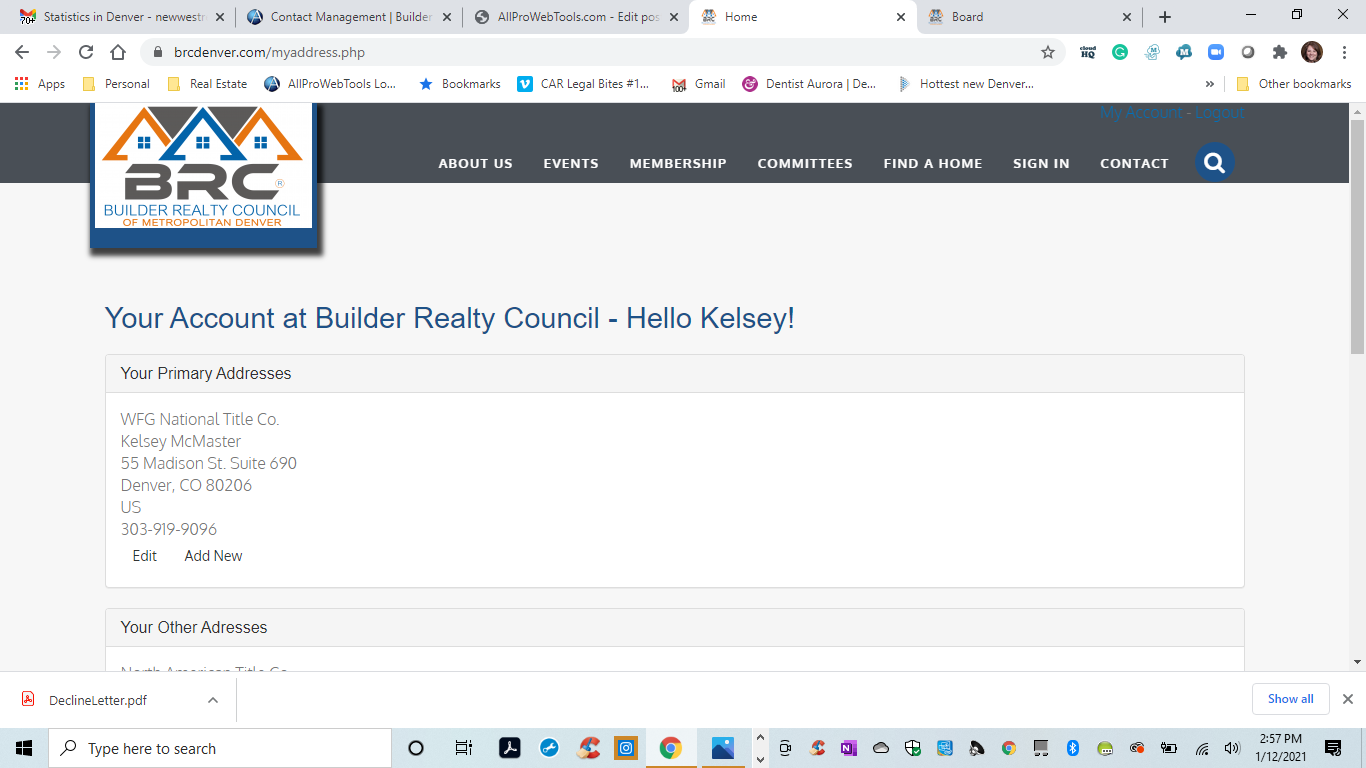Open the Other bookmarks folder
The image size is (1366, 768).
pyautogui.click(x=1294, y=84)
